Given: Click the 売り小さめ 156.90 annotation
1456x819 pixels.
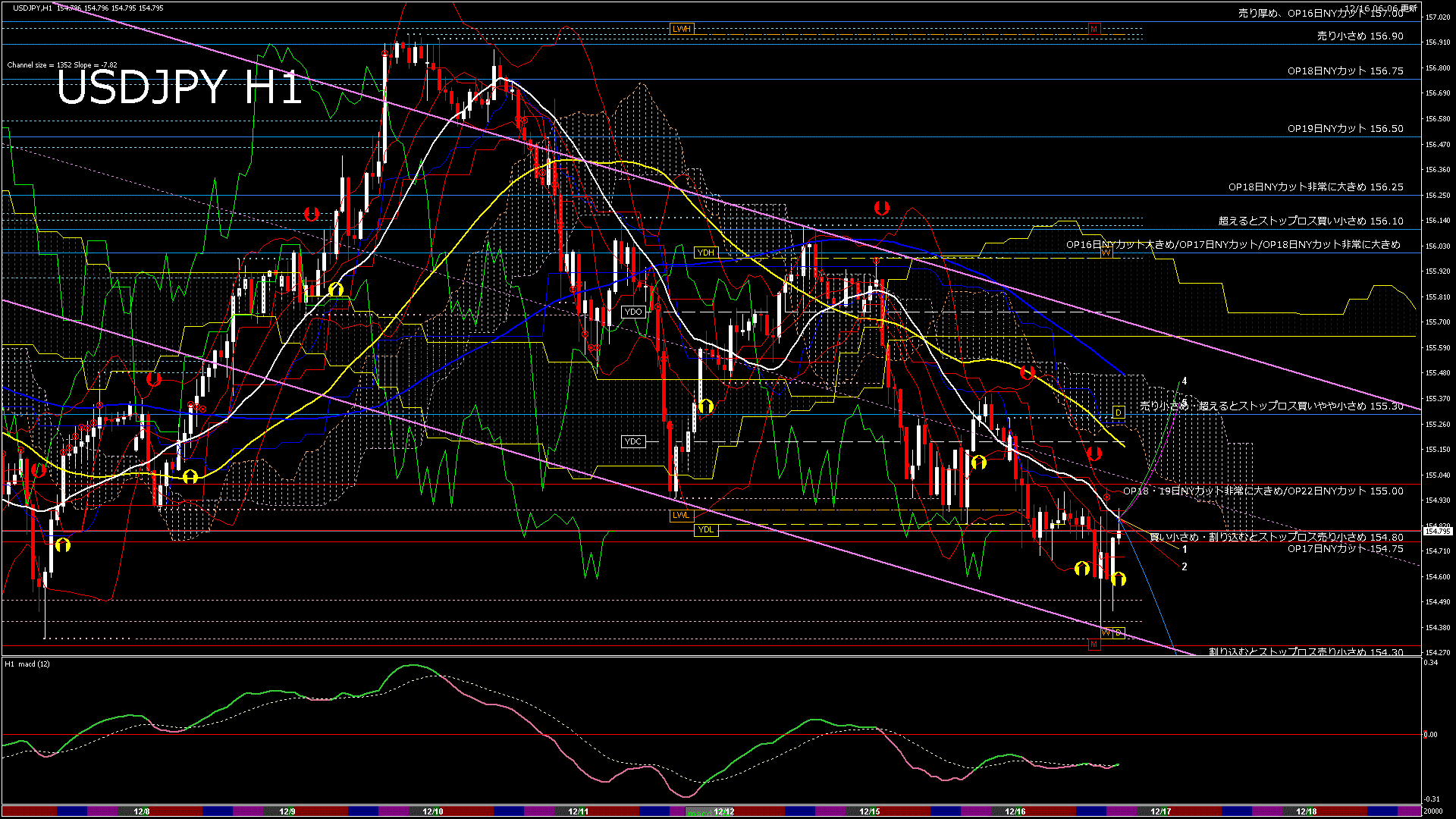Looking at the screenshot, I should tap(1360, 36).
